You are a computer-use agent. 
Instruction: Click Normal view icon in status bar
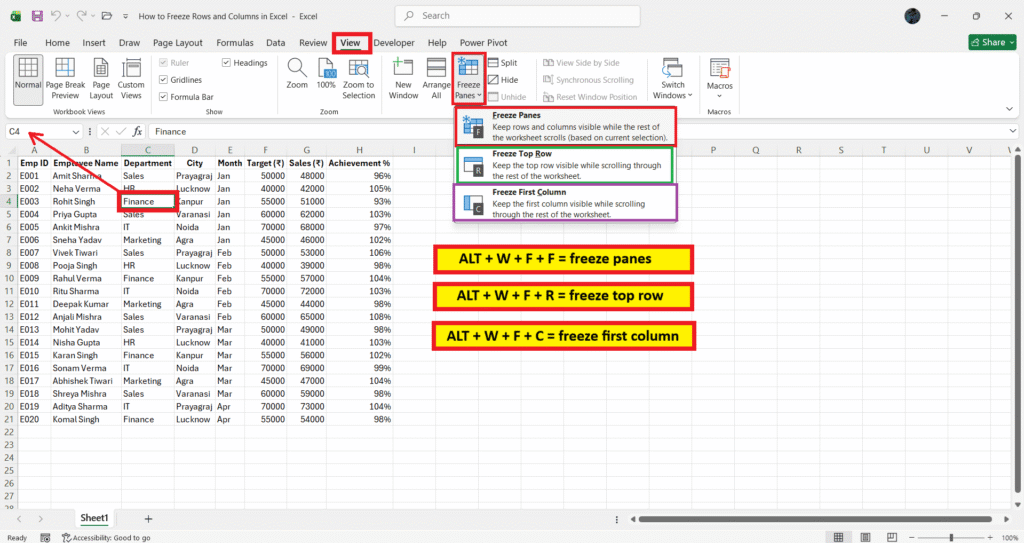click(x=839, y=537)
